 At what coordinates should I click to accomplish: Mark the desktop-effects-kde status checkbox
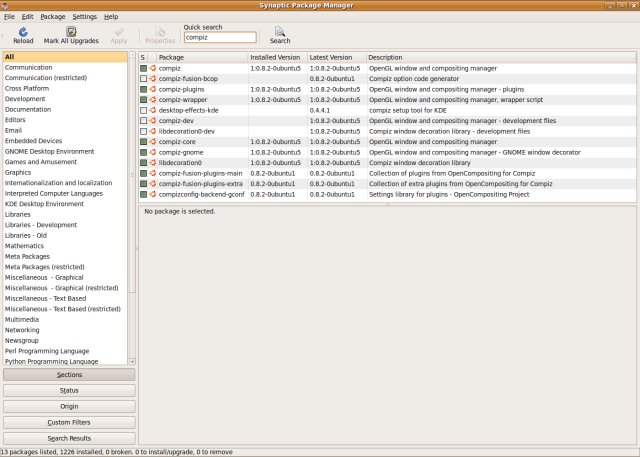[143, 110]
